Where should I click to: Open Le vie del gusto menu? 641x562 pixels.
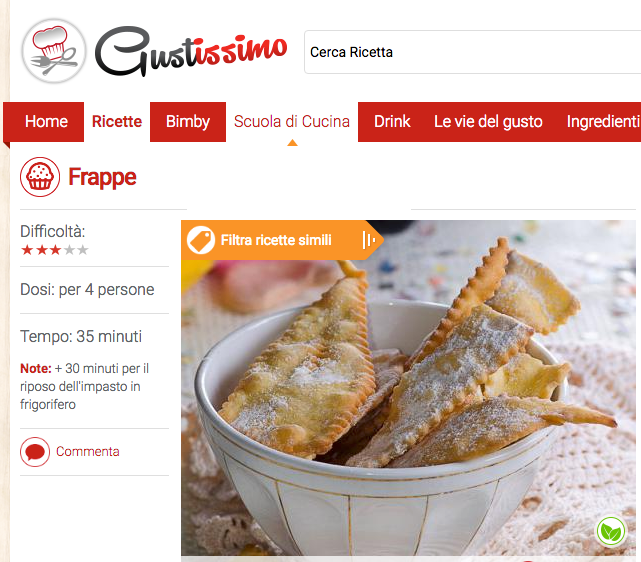(x=488, y=122)
